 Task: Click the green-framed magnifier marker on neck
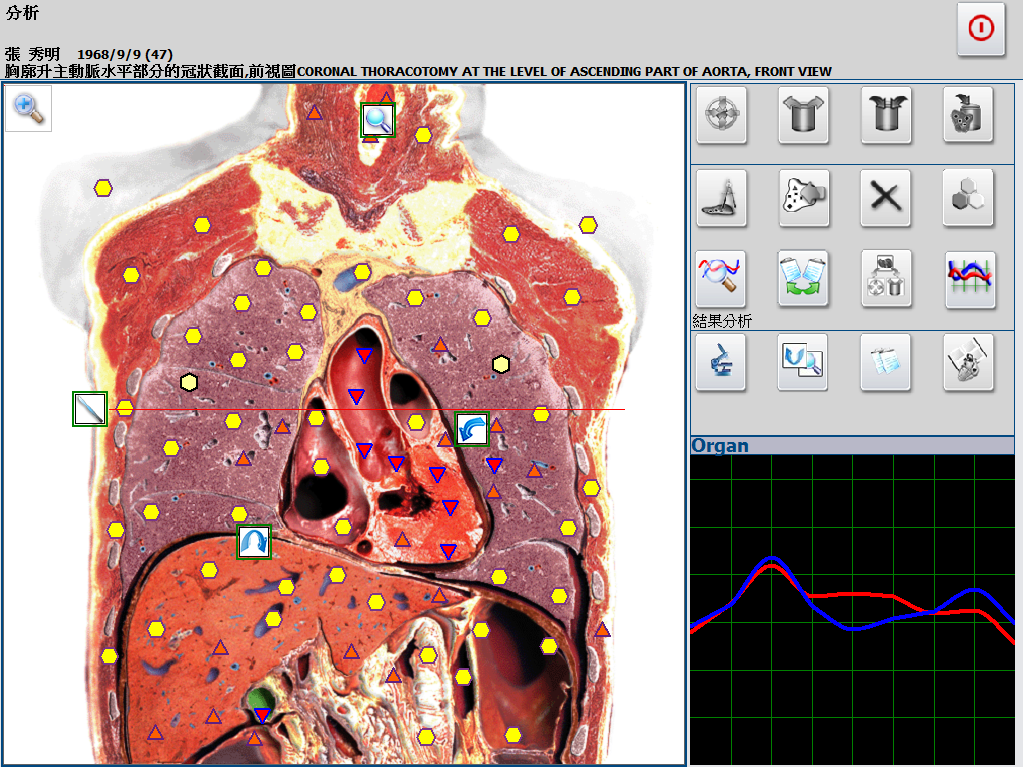pyautogui.click(x=378, y=120)
